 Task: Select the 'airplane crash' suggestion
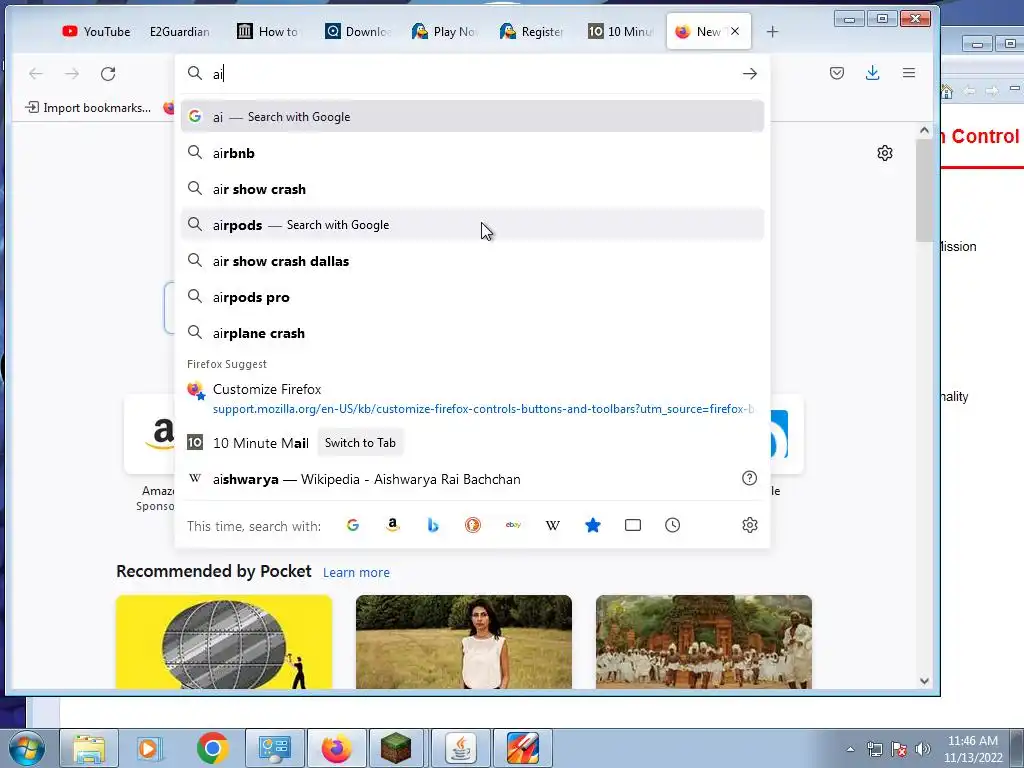click(x=472, y=333)
